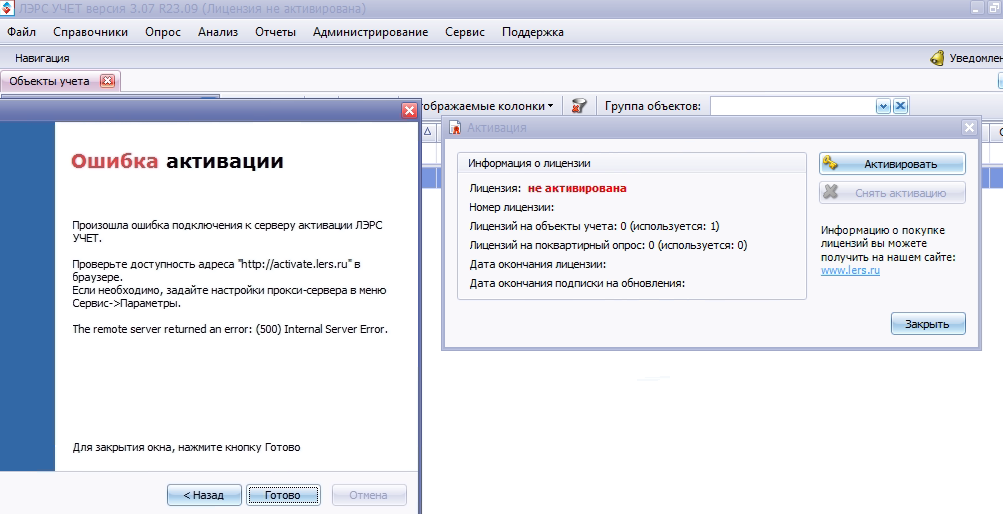The height and width of the screenshot is (514, 1003).
Task: Click the 'Информация о лицензии' group header
Action: coord(529,163)
